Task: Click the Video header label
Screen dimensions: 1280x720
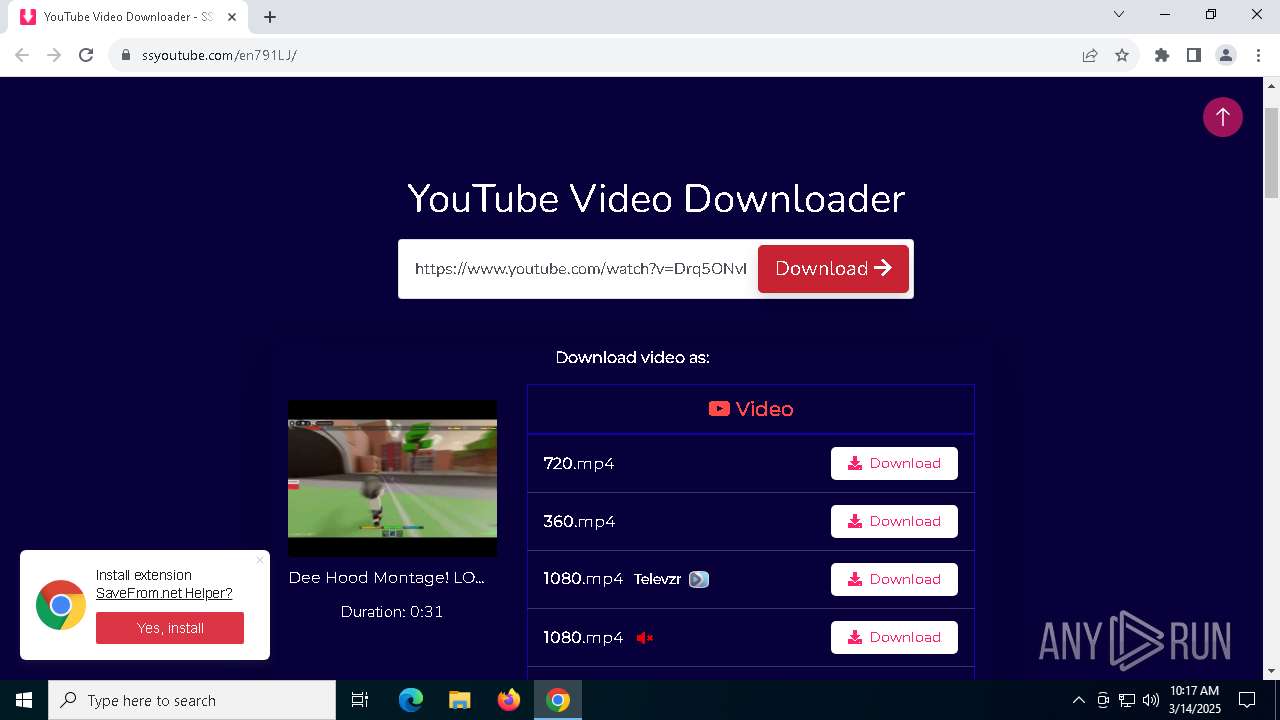Action: 751,409
